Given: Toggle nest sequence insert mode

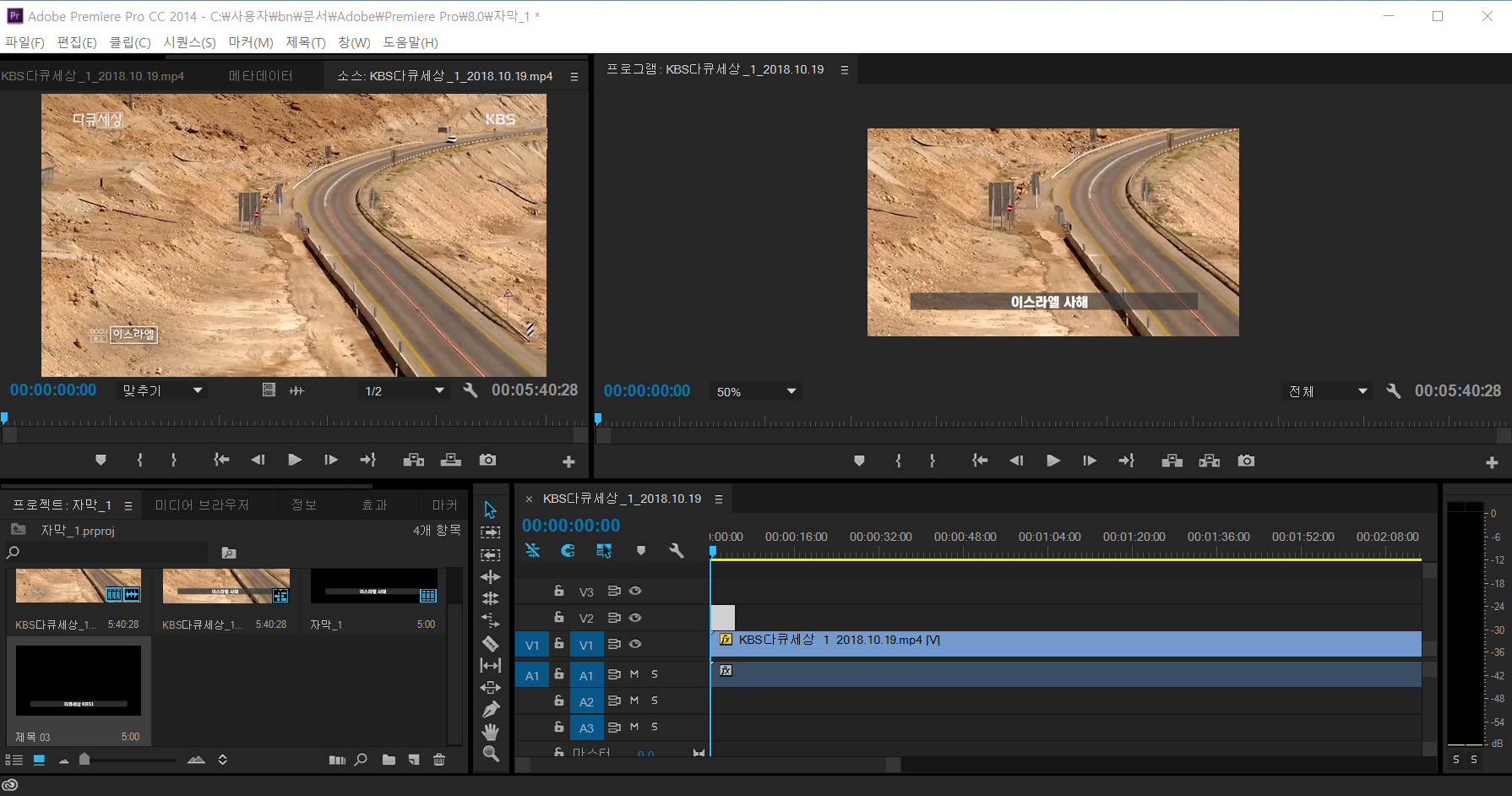Looking at the screenshot, I should [x=532, y=550].
